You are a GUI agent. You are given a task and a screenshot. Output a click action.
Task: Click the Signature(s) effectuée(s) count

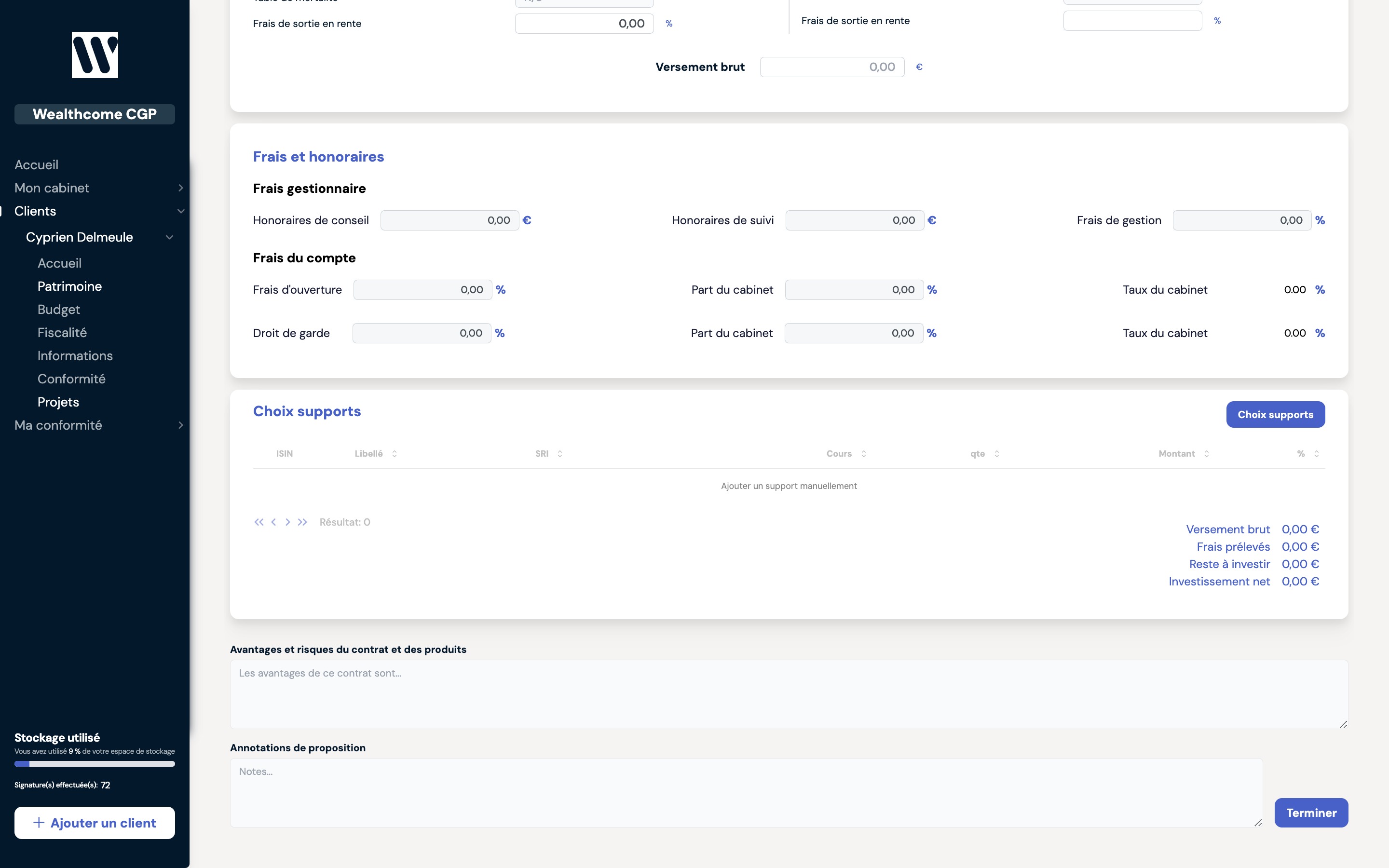point(105,785)
